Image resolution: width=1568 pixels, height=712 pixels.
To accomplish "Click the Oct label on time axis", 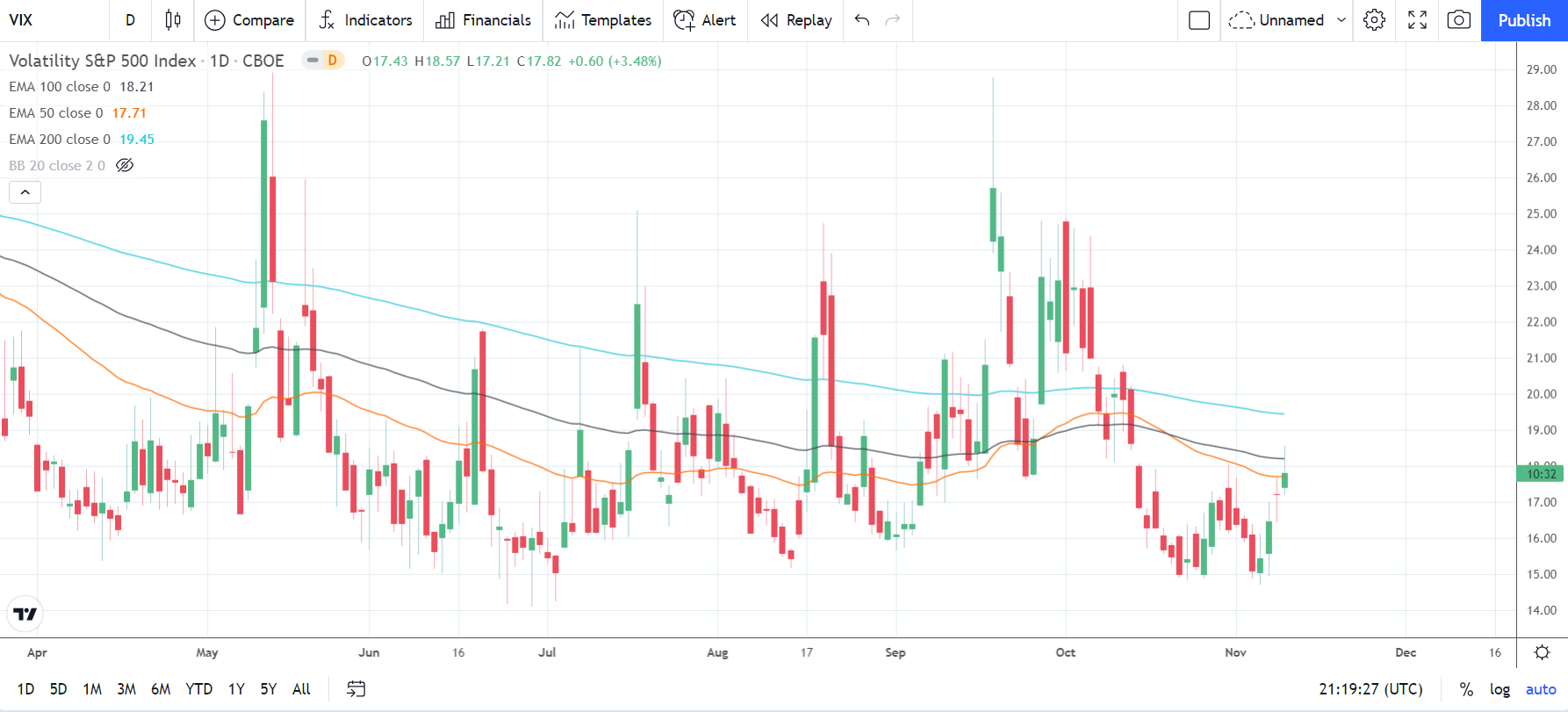I will (x=1065, y=652).
